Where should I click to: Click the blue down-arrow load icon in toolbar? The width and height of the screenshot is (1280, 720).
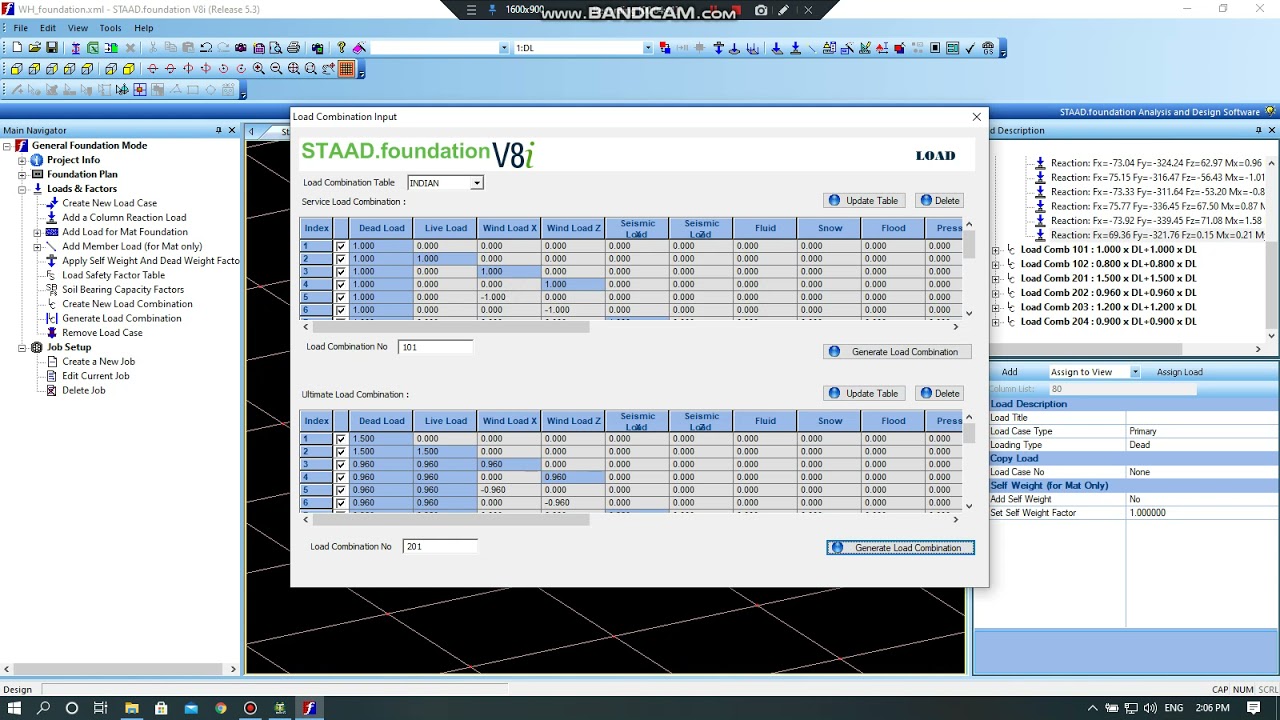(x=776, y=48)
